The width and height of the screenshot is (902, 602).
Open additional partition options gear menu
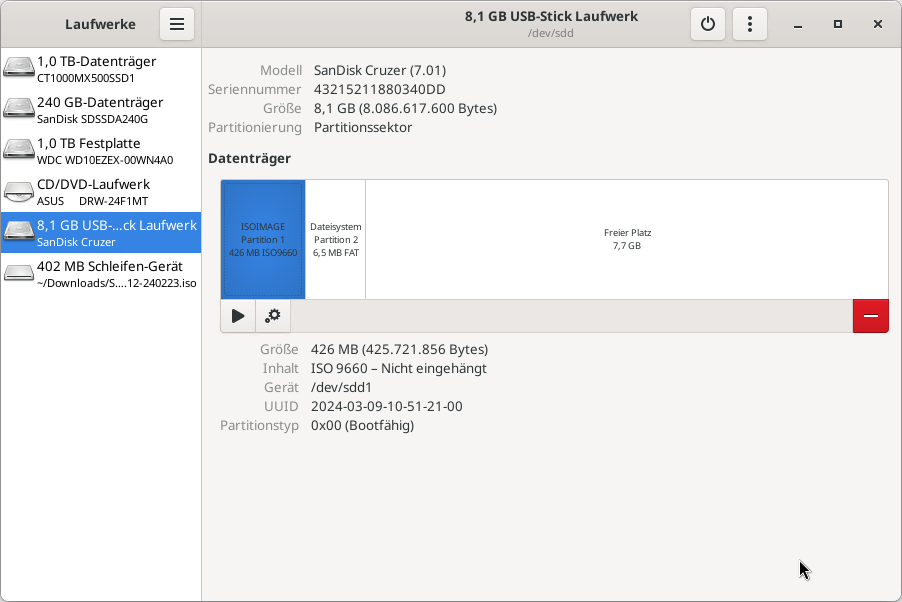[x=273, y=316]
